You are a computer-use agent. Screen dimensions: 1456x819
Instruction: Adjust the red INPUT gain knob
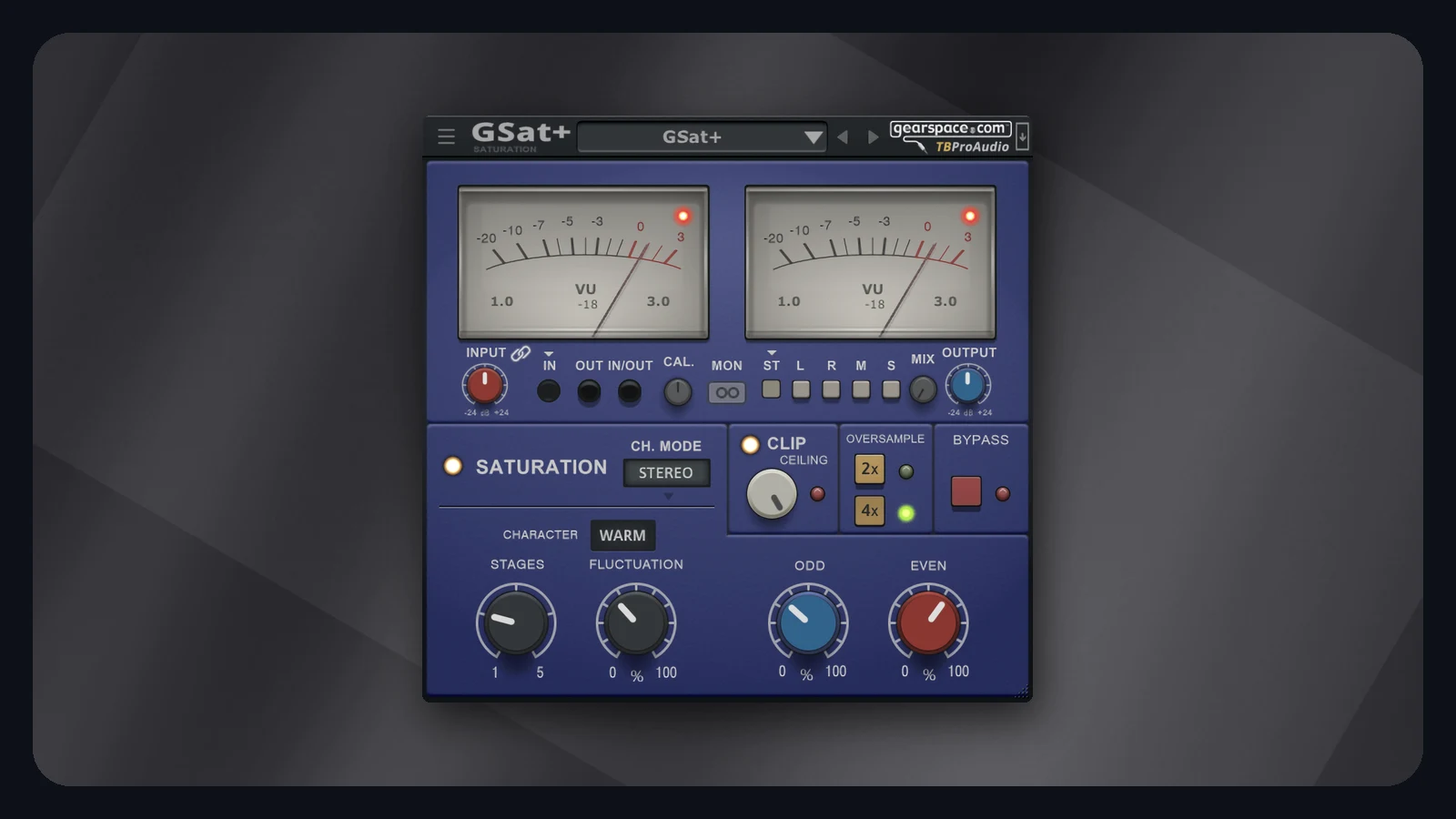click(x=484, y=385)
